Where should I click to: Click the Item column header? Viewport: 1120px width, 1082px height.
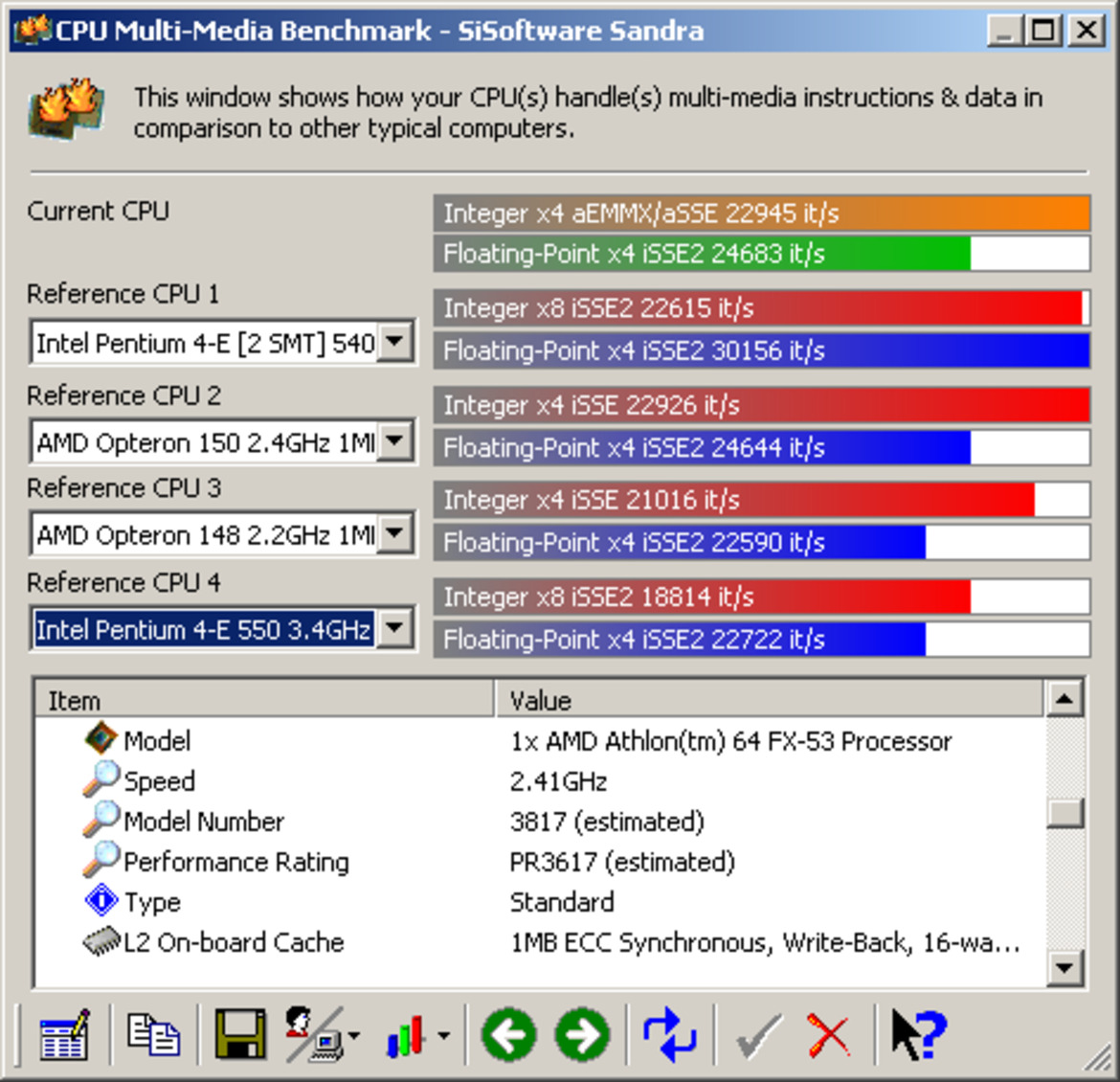[x=264, y=700]
